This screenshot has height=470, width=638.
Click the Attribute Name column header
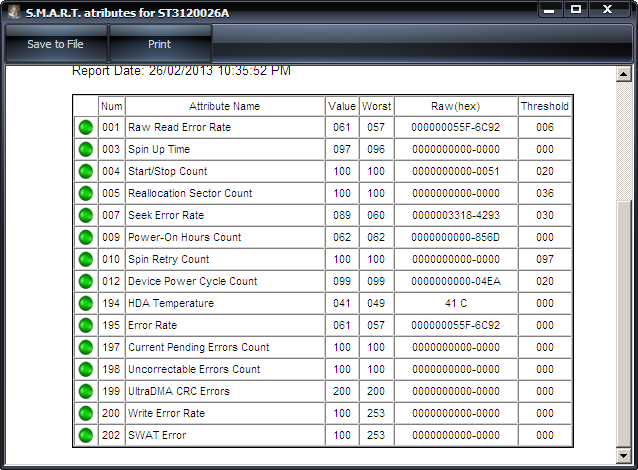tap(225, 106)
